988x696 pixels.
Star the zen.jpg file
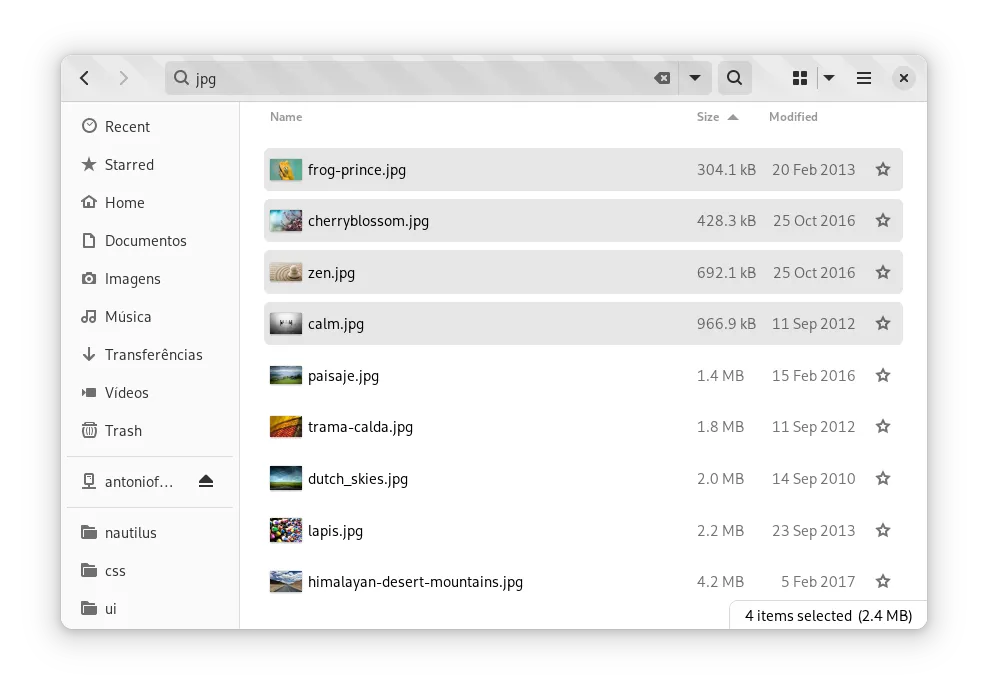click(883, 273)
